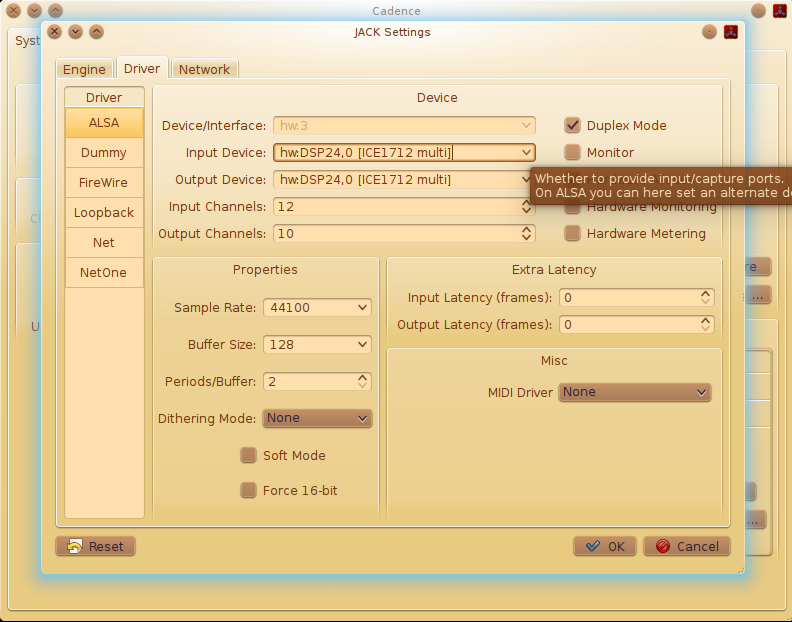The height and width of the screenshot is (622, 792).
Task: Select the ALSA driver
Action: click(x=104, y=123)
